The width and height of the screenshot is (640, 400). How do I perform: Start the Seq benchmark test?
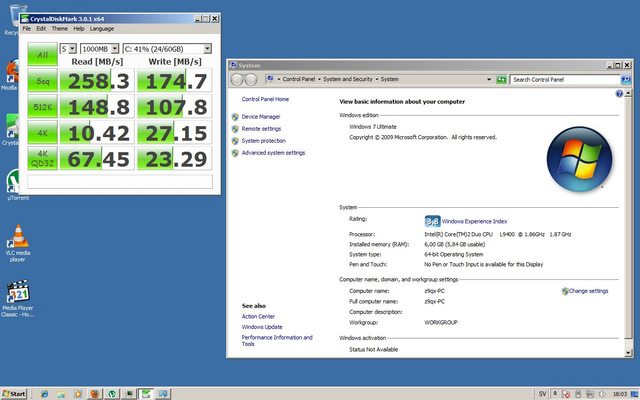click(42, 81)
